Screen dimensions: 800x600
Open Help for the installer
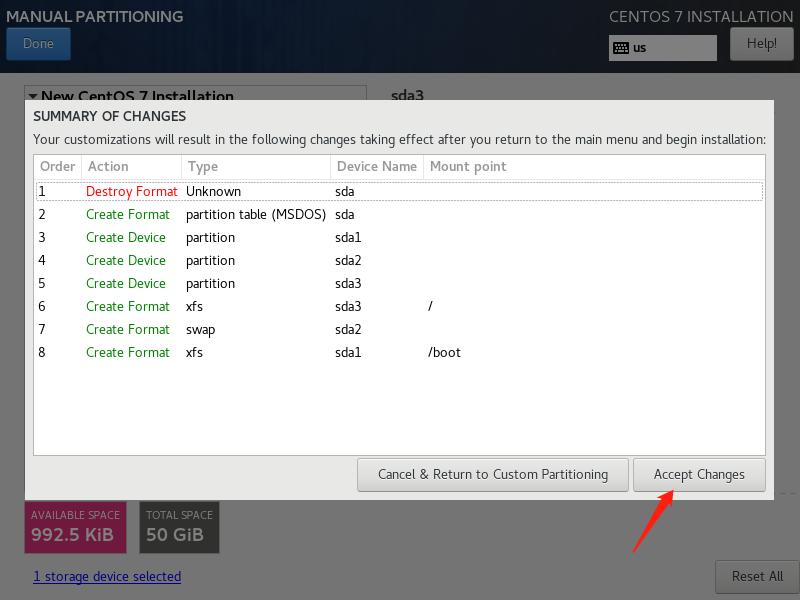761,44
